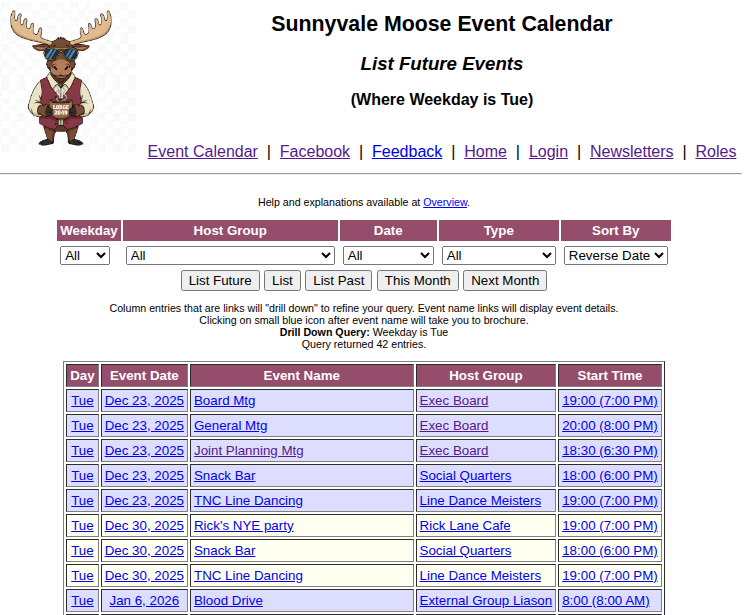
Task: Drill down on Line Dance Meisters host group
Action: click(x=480, y=501)
